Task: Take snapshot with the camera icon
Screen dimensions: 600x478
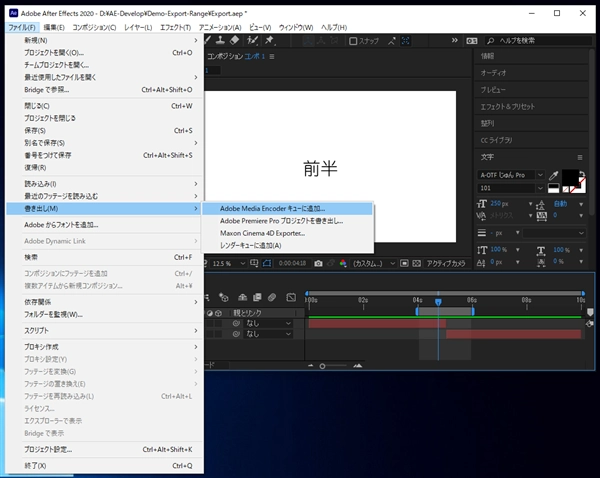Action: point(318,263)
